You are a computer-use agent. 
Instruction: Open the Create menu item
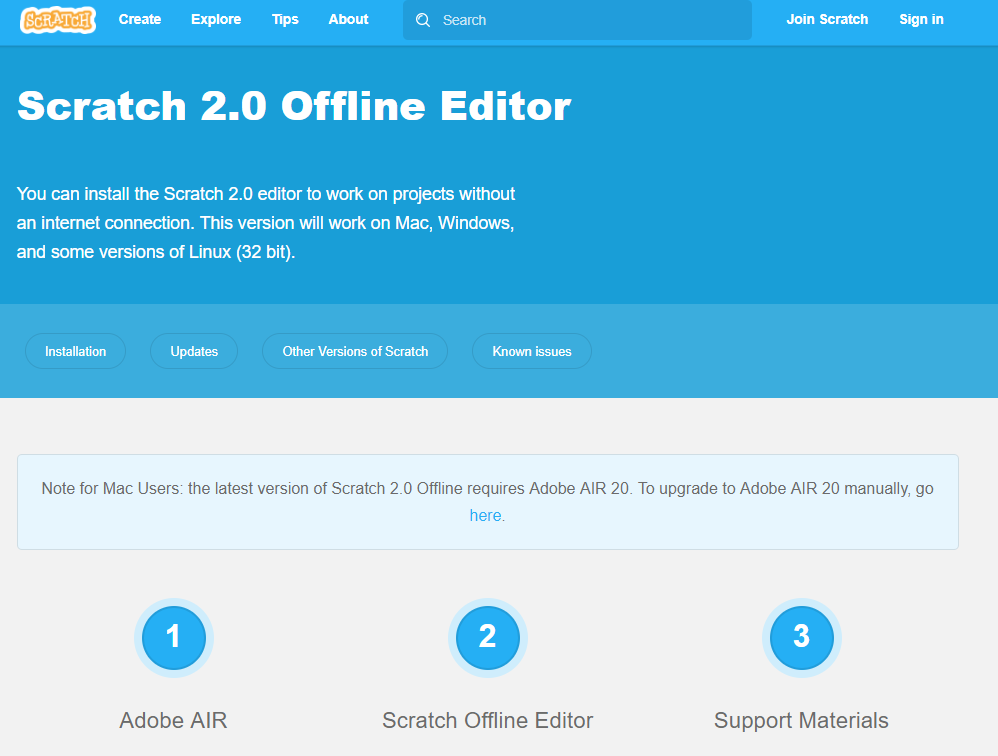pos(139,20)
